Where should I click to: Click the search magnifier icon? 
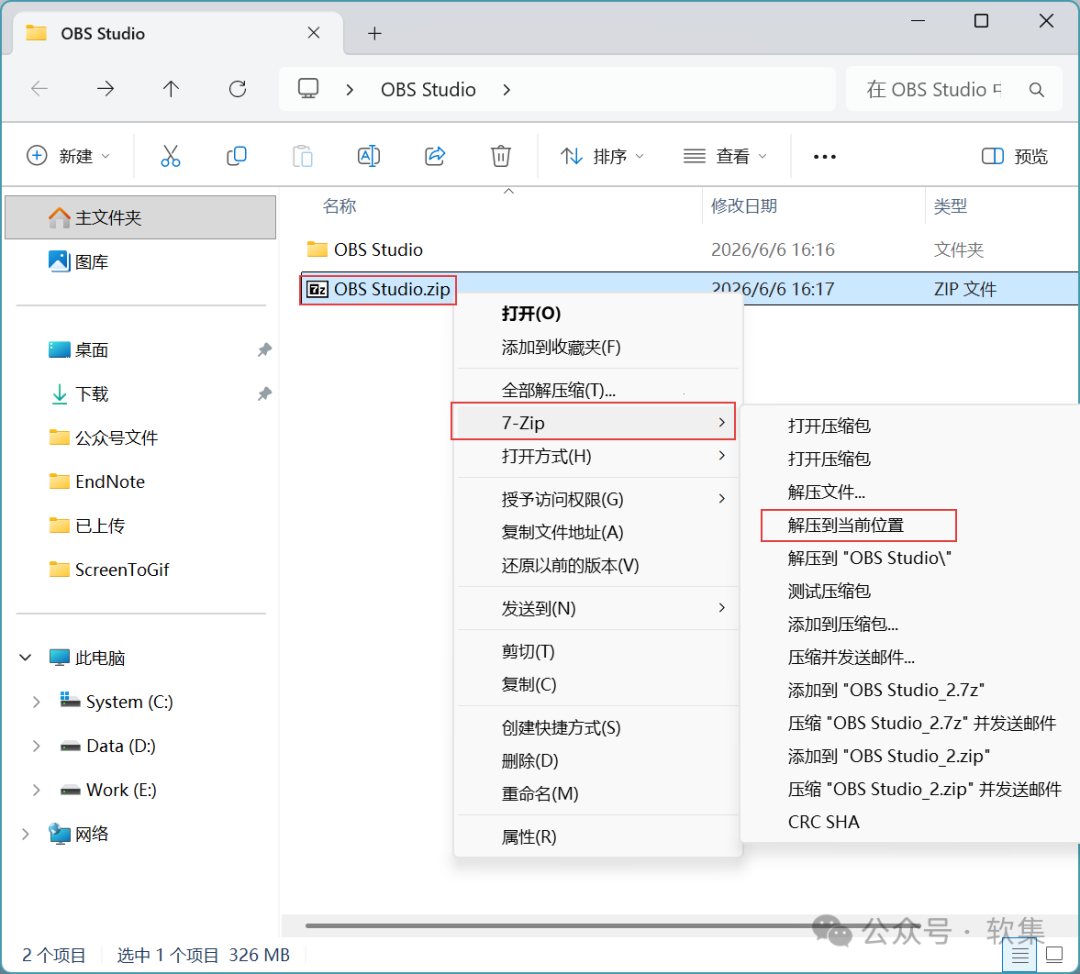point(1036,90)
